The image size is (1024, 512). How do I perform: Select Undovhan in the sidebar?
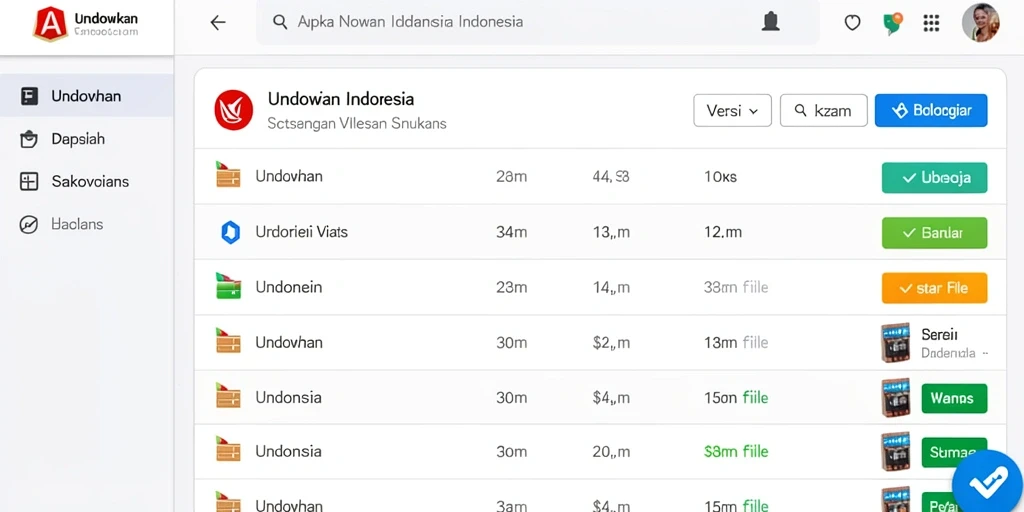pyautogui.click(x=86, y=96)
